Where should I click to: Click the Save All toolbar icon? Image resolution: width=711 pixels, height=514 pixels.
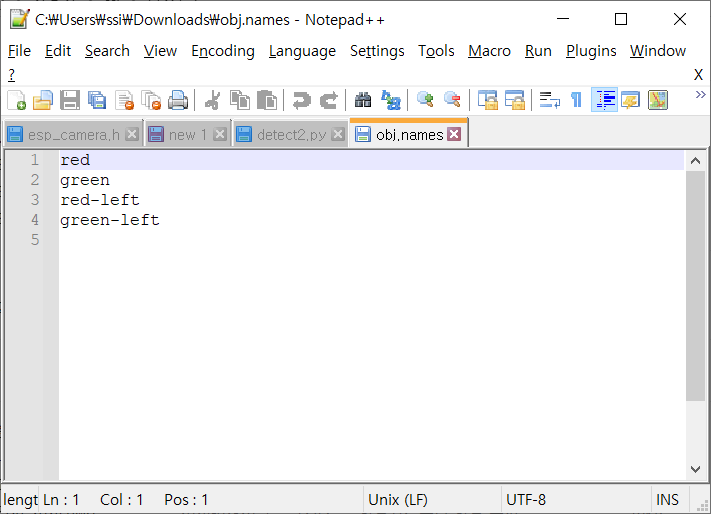[x=97, y=100]
